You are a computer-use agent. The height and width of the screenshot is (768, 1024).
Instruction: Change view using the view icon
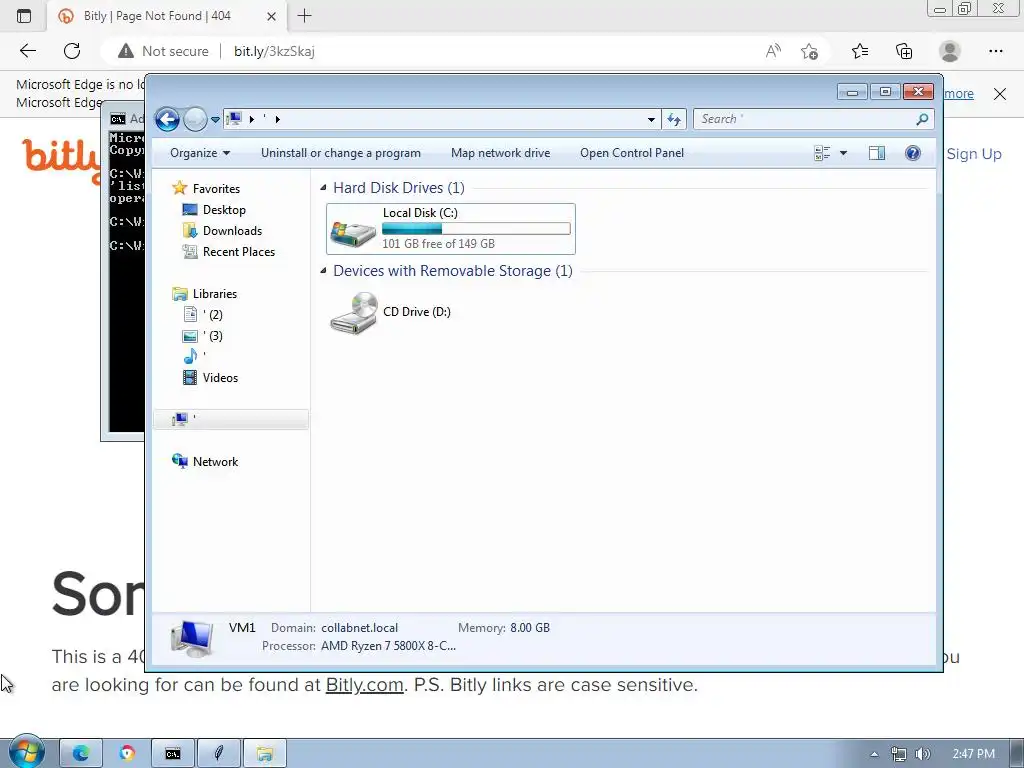click(x=822, y=153)
